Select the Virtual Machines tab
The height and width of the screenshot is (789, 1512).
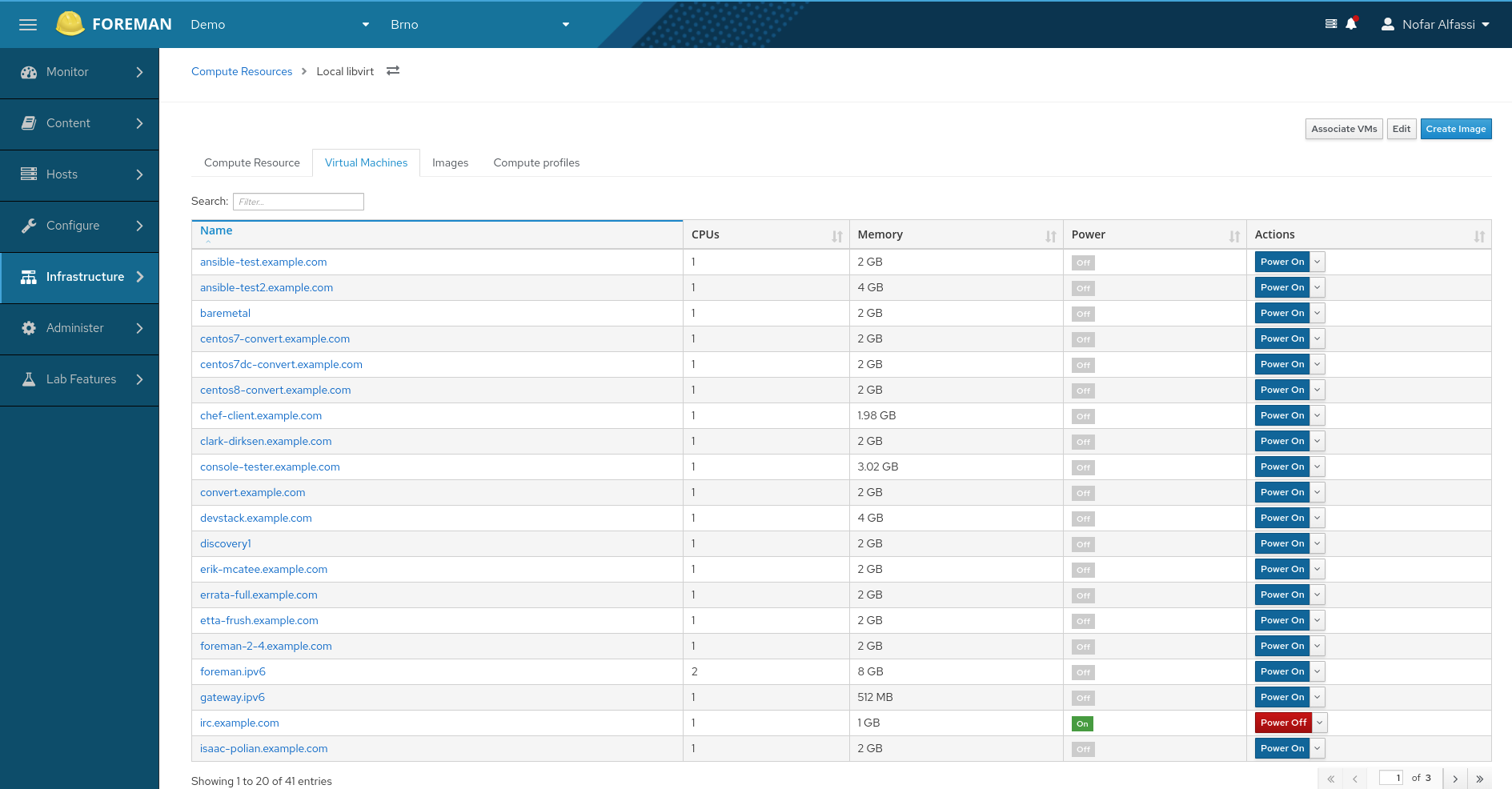[x=366, y=162]
